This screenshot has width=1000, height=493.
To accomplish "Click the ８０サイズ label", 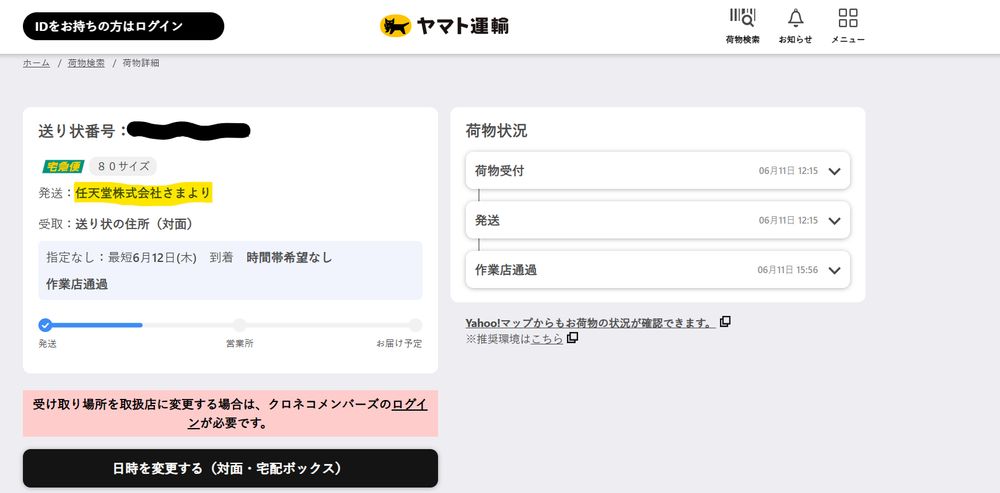I will (x=123, y=166).
